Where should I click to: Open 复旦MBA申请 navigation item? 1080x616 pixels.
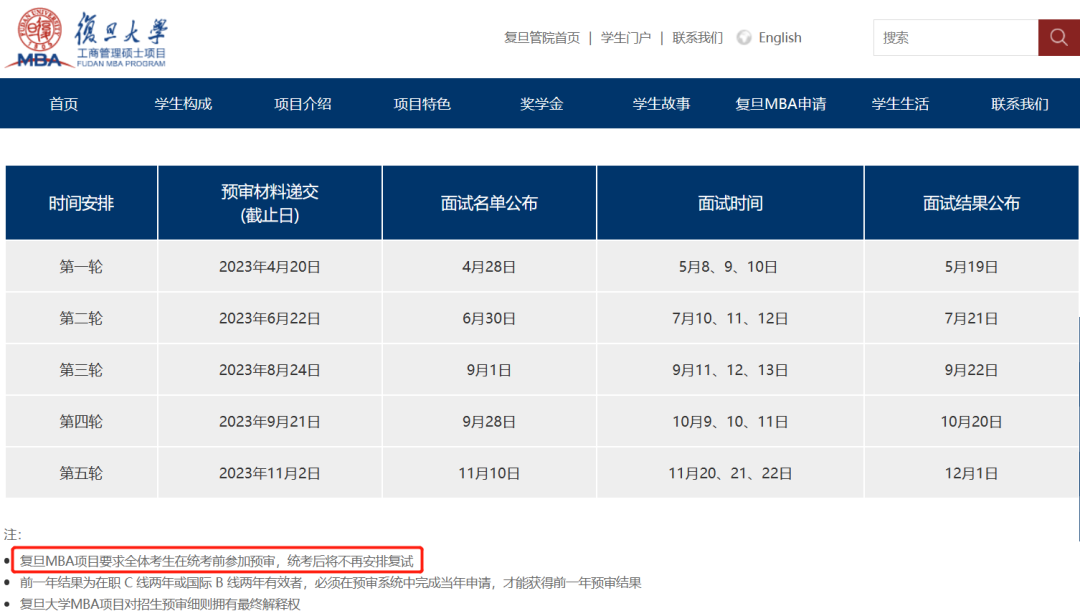781,104
